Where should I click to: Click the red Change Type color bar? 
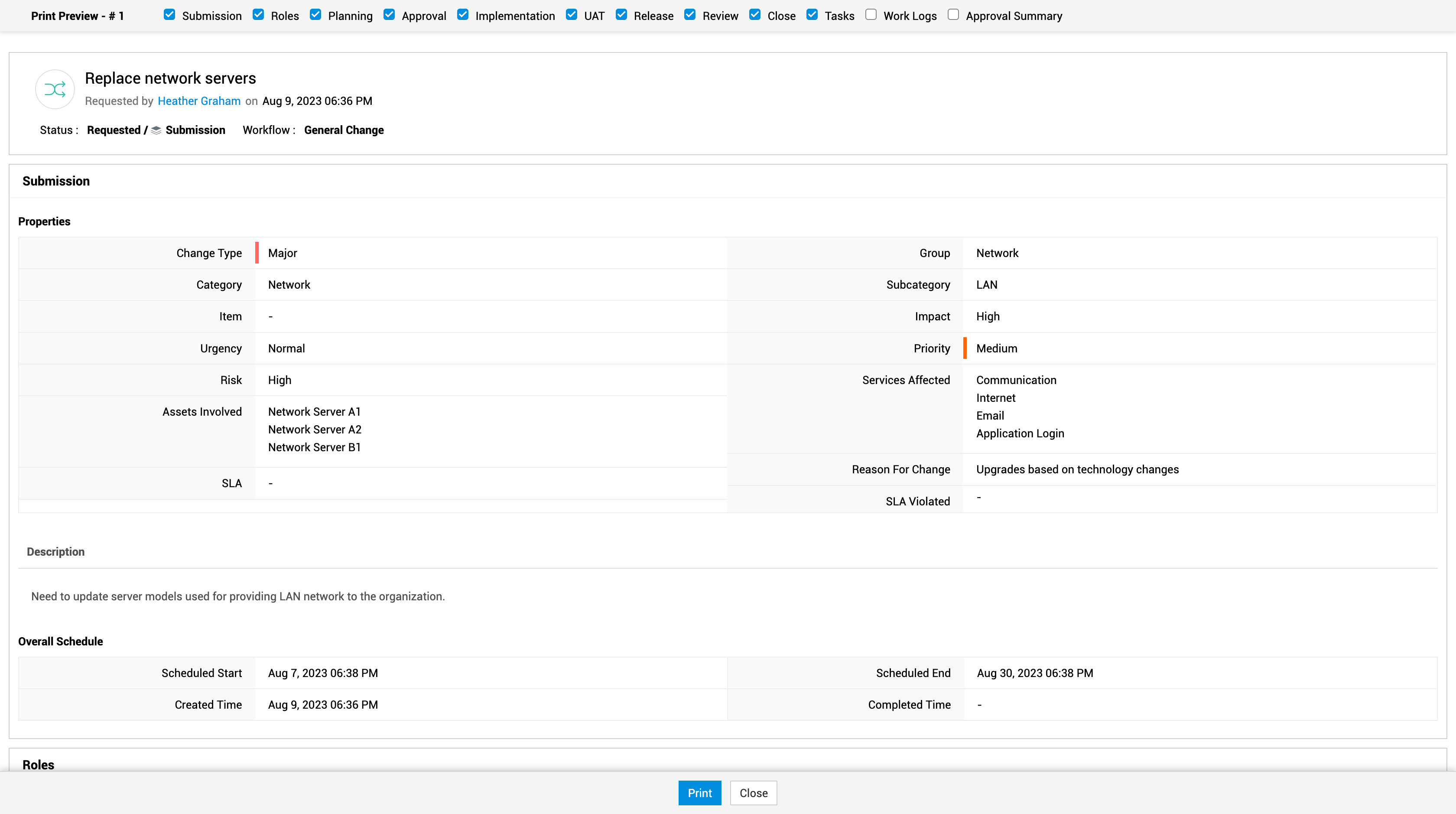(x=257, y=253)
